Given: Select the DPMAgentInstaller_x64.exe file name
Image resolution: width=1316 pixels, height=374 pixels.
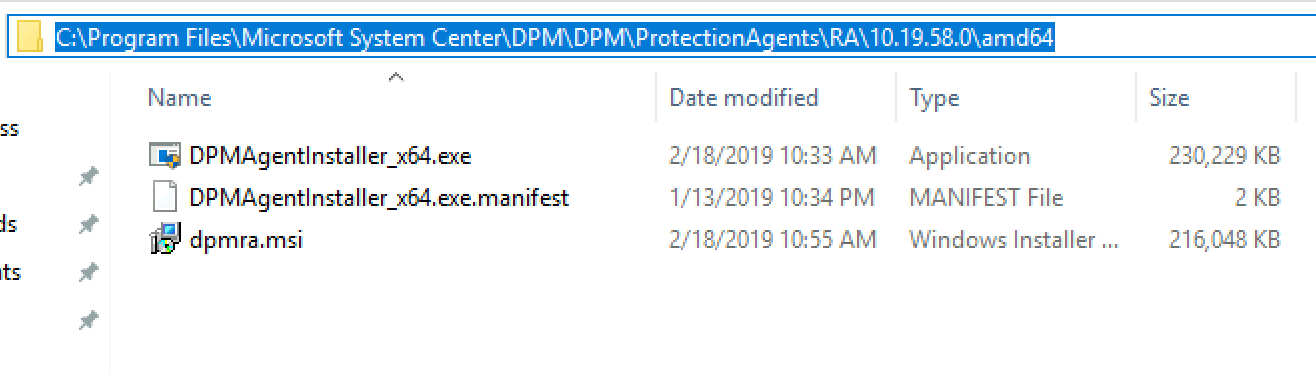Looking at the screenshot, I should tap(330, 156).
